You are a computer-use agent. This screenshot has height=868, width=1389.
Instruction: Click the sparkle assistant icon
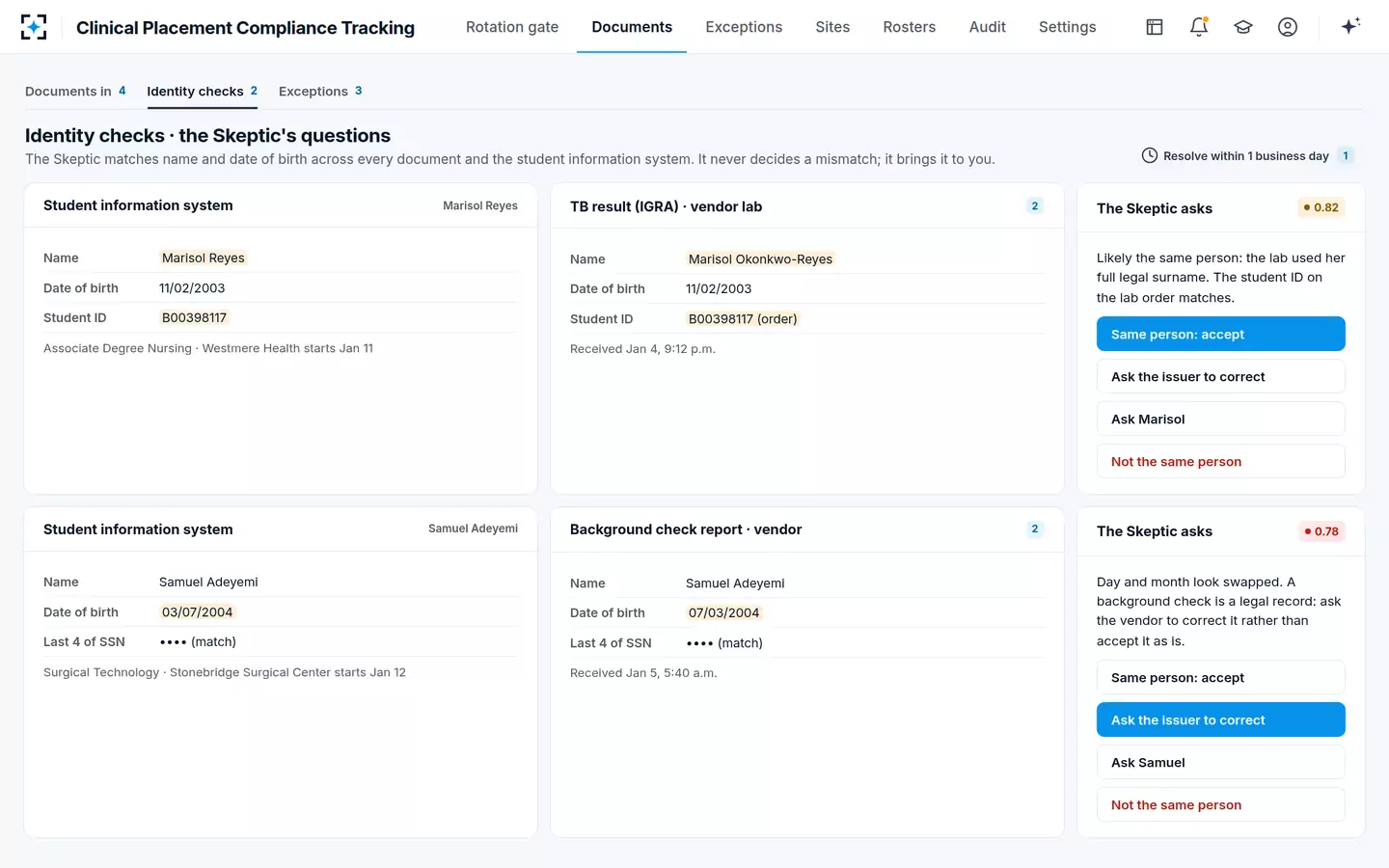click(1350, 26)
